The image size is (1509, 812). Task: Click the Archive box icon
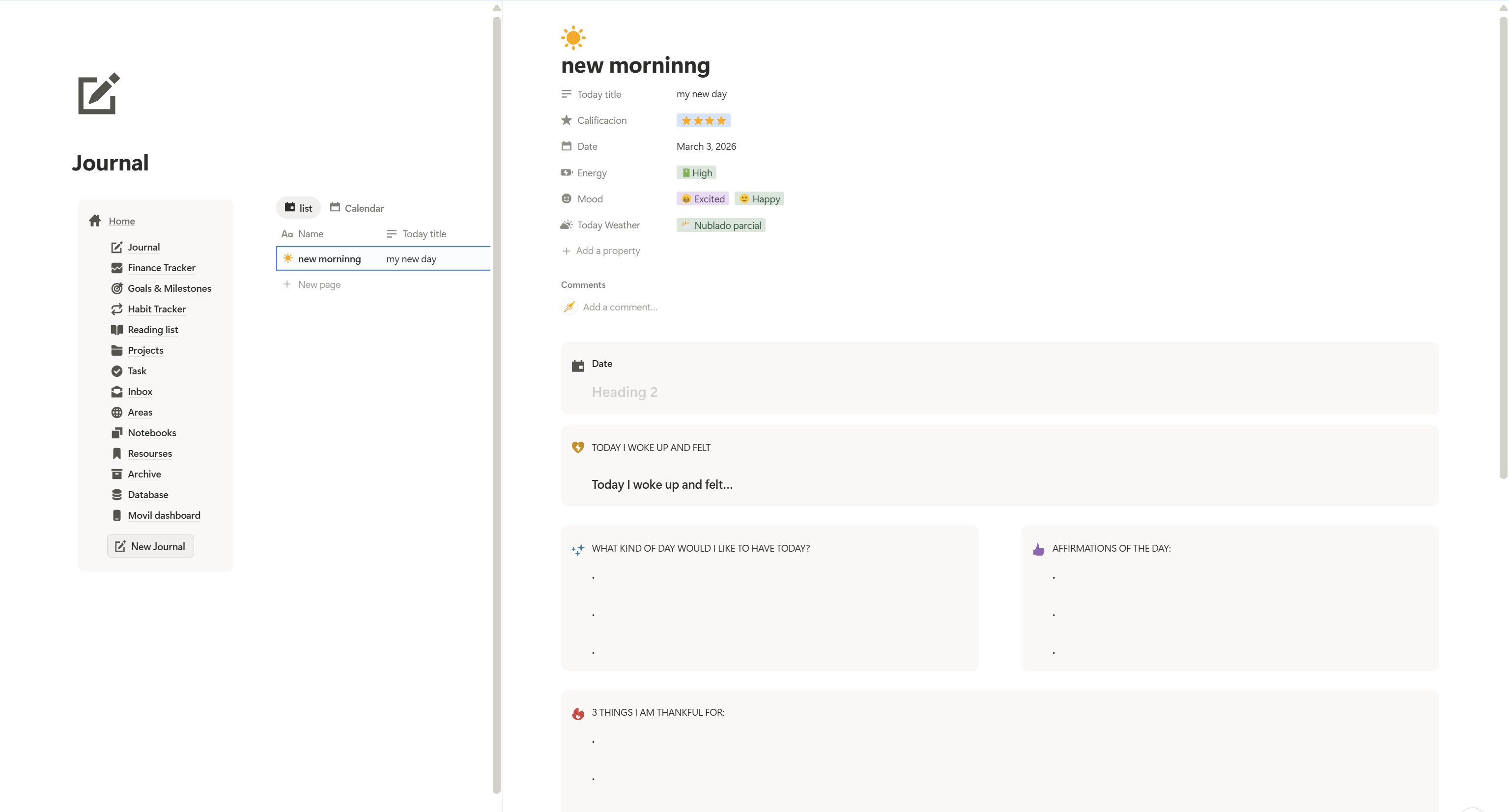pos(117,474)
